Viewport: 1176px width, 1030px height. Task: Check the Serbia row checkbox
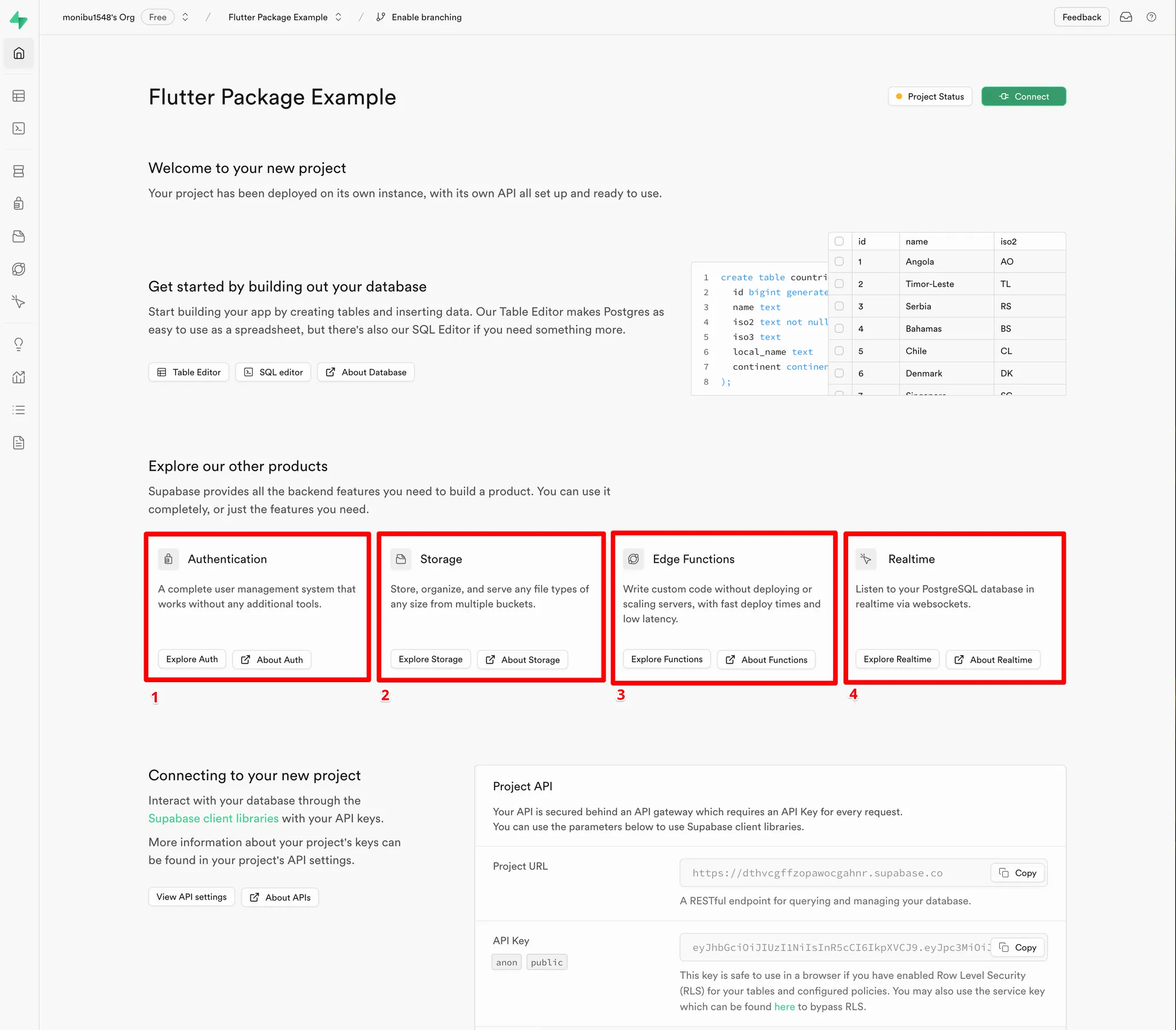tap(839, 307)
